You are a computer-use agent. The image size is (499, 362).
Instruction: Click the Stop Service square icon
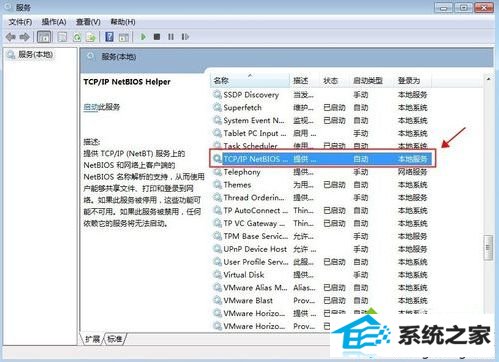(x=157, y=37)
